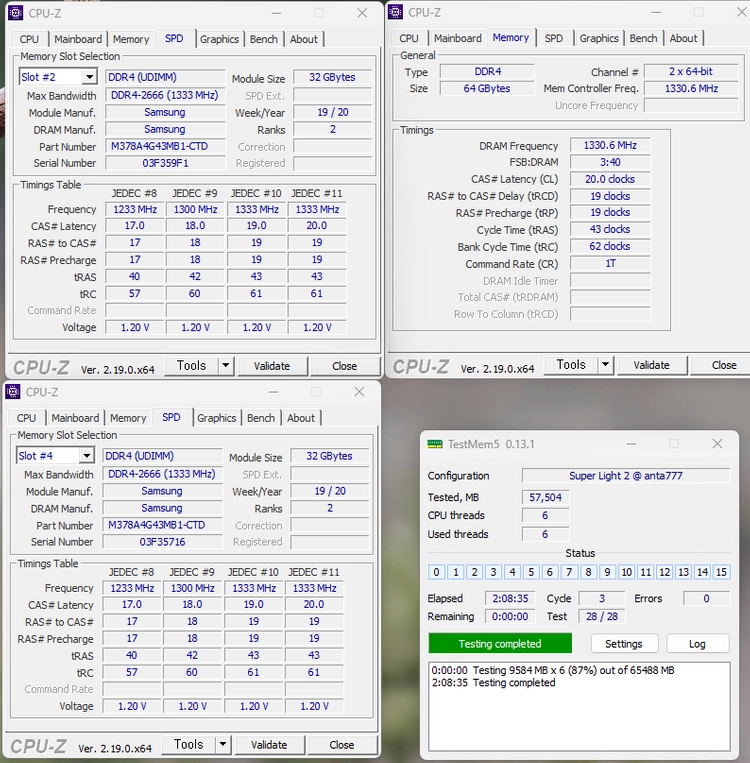
Task: Select serial number 03F35716
Action: [162, 541]
